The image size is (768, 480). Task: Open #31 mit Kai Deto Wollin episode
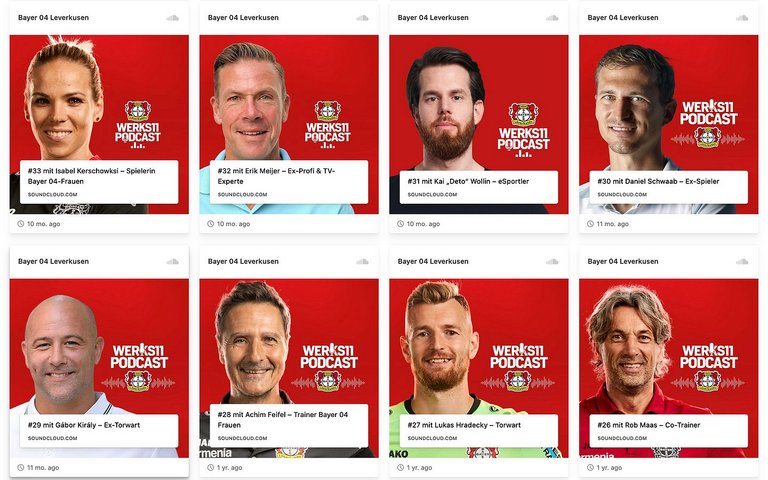(479, 187)
